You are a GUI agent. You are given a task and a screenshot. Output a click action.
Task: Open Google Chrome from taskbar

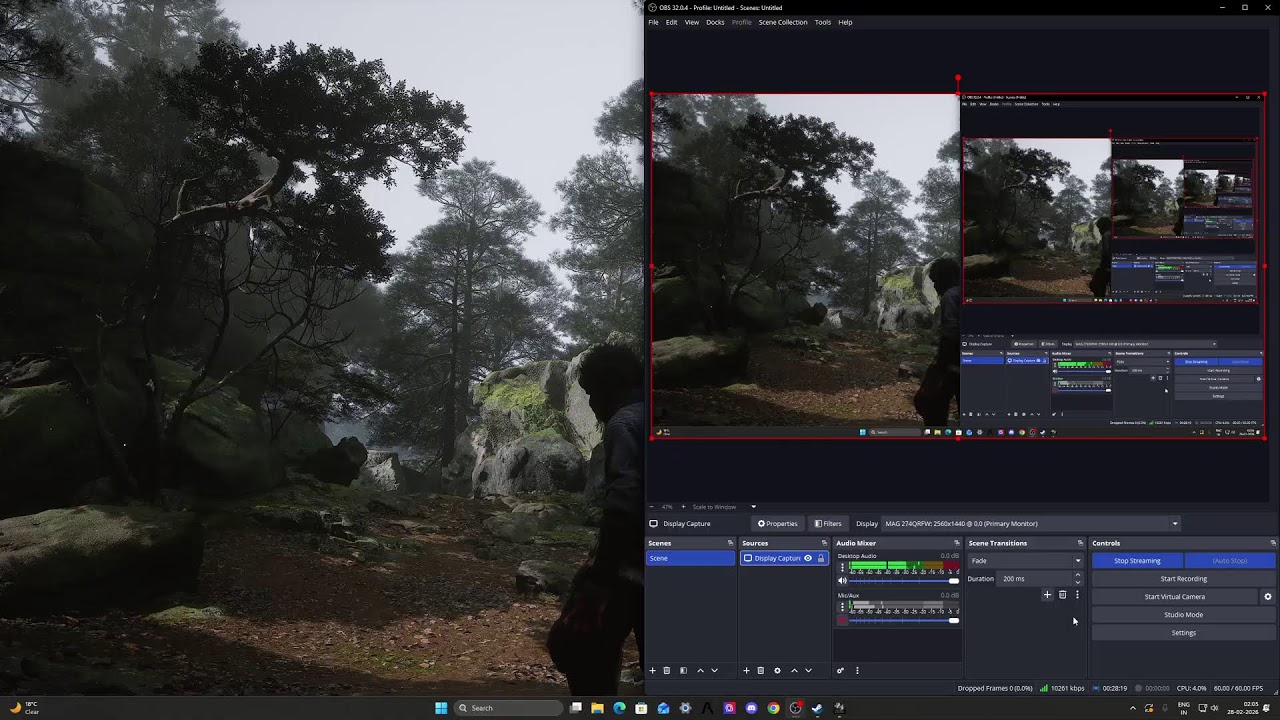click(773, 708)
